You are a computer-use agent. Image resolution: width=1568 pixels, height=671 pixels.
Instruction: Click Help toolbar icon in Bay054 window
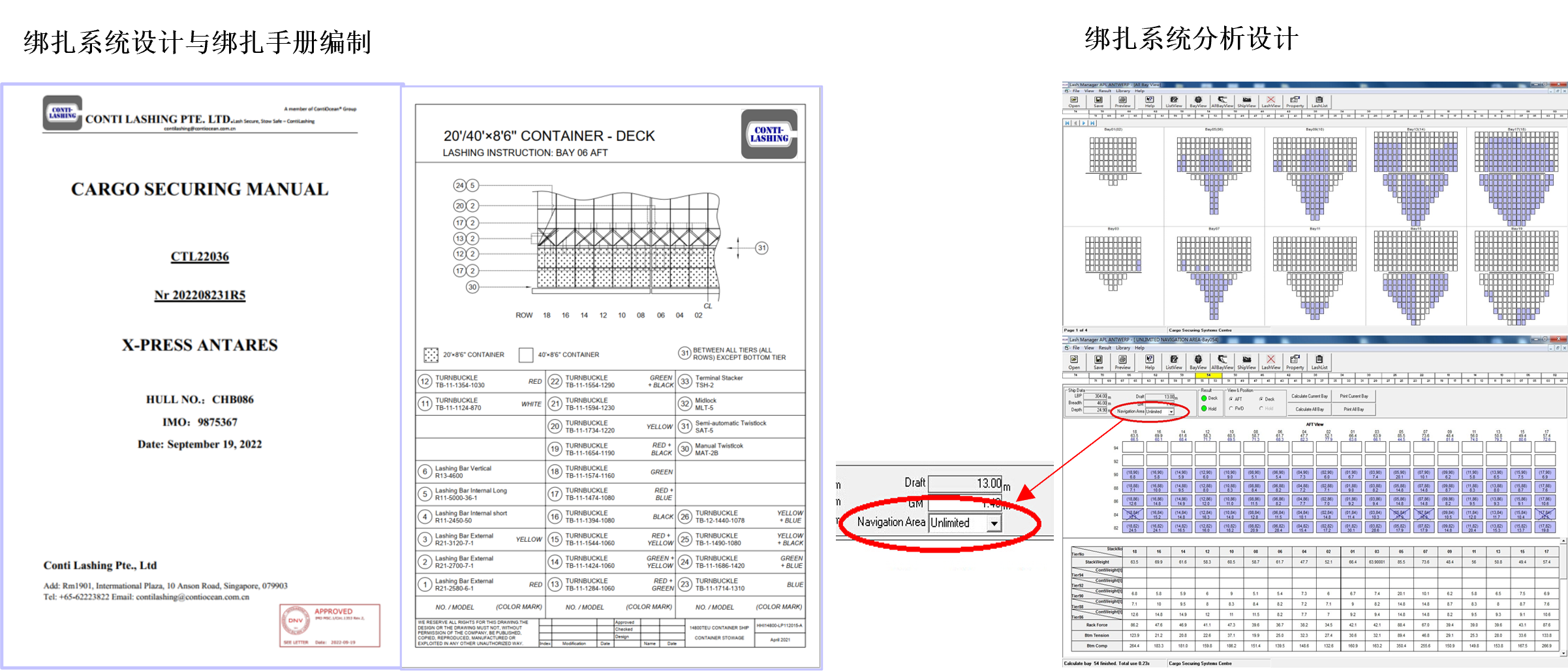[1150, 362]
